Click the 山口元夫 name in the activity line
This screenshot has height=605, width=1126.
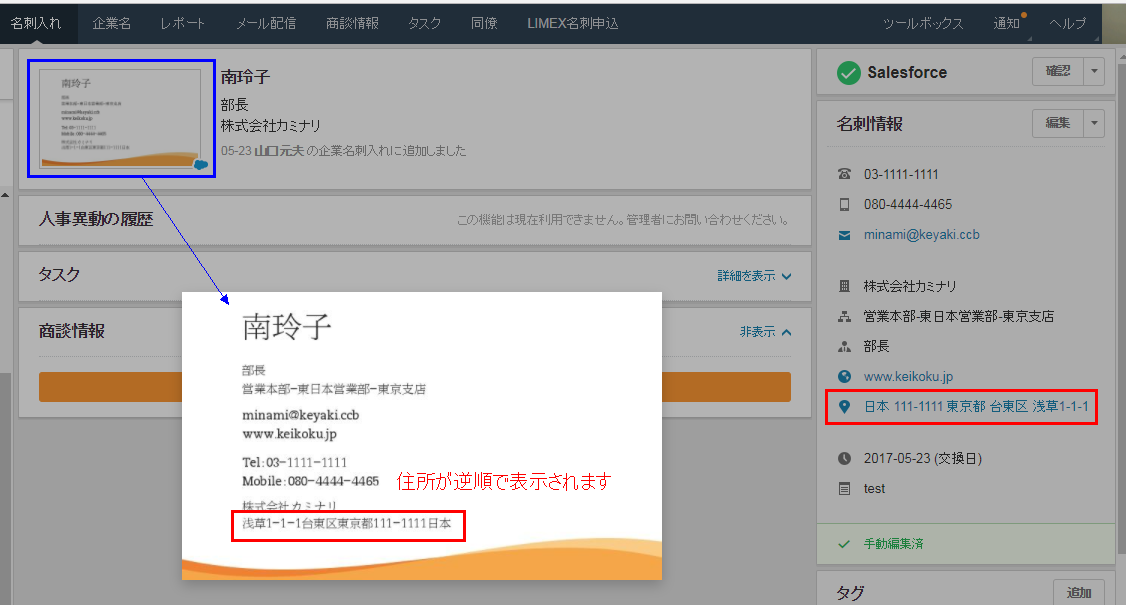279,151
